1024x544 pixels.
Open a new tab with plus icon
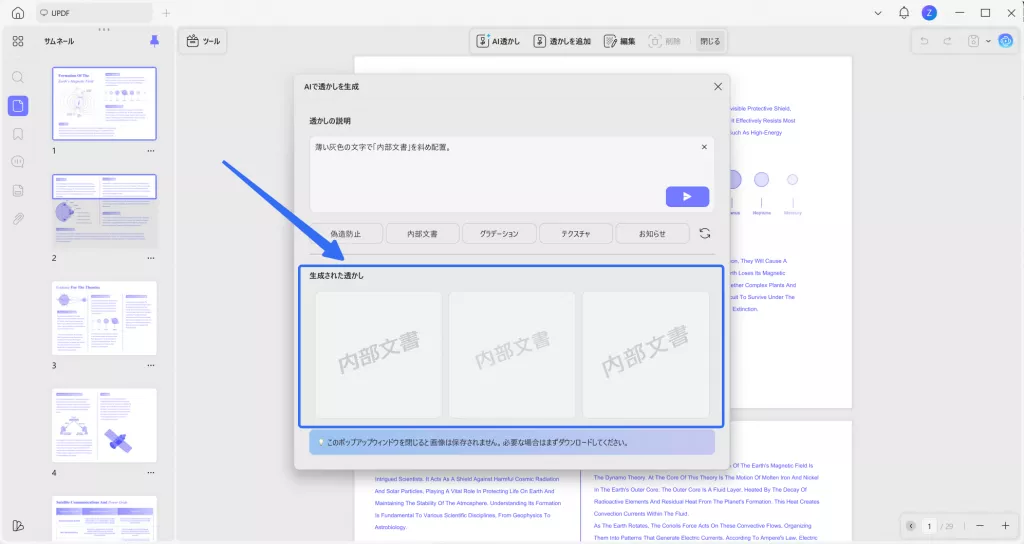166,13
